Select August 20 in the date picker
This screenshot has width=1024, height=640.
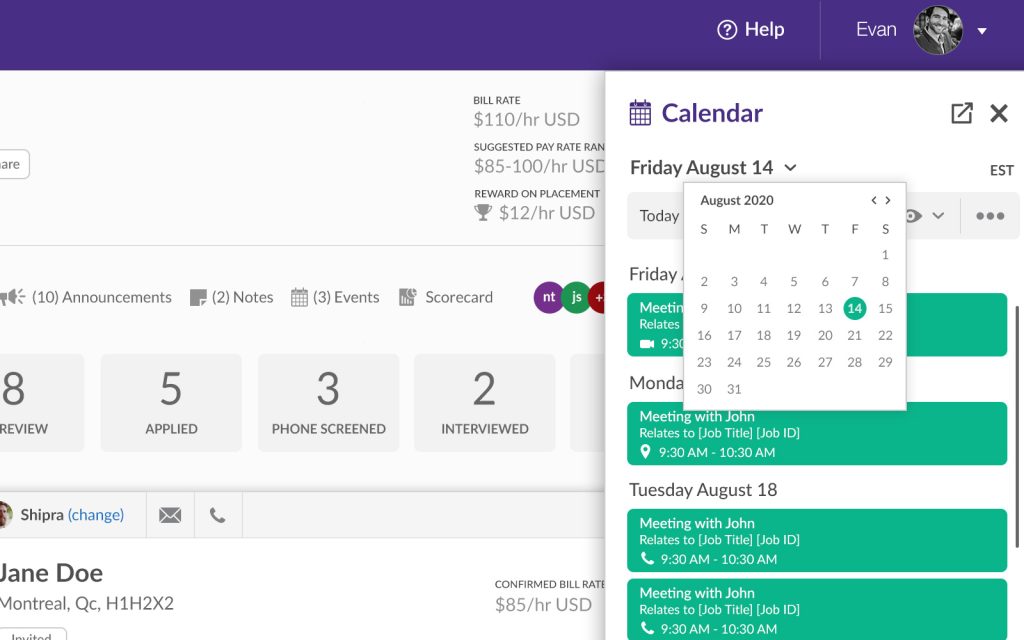coord(825,335)
